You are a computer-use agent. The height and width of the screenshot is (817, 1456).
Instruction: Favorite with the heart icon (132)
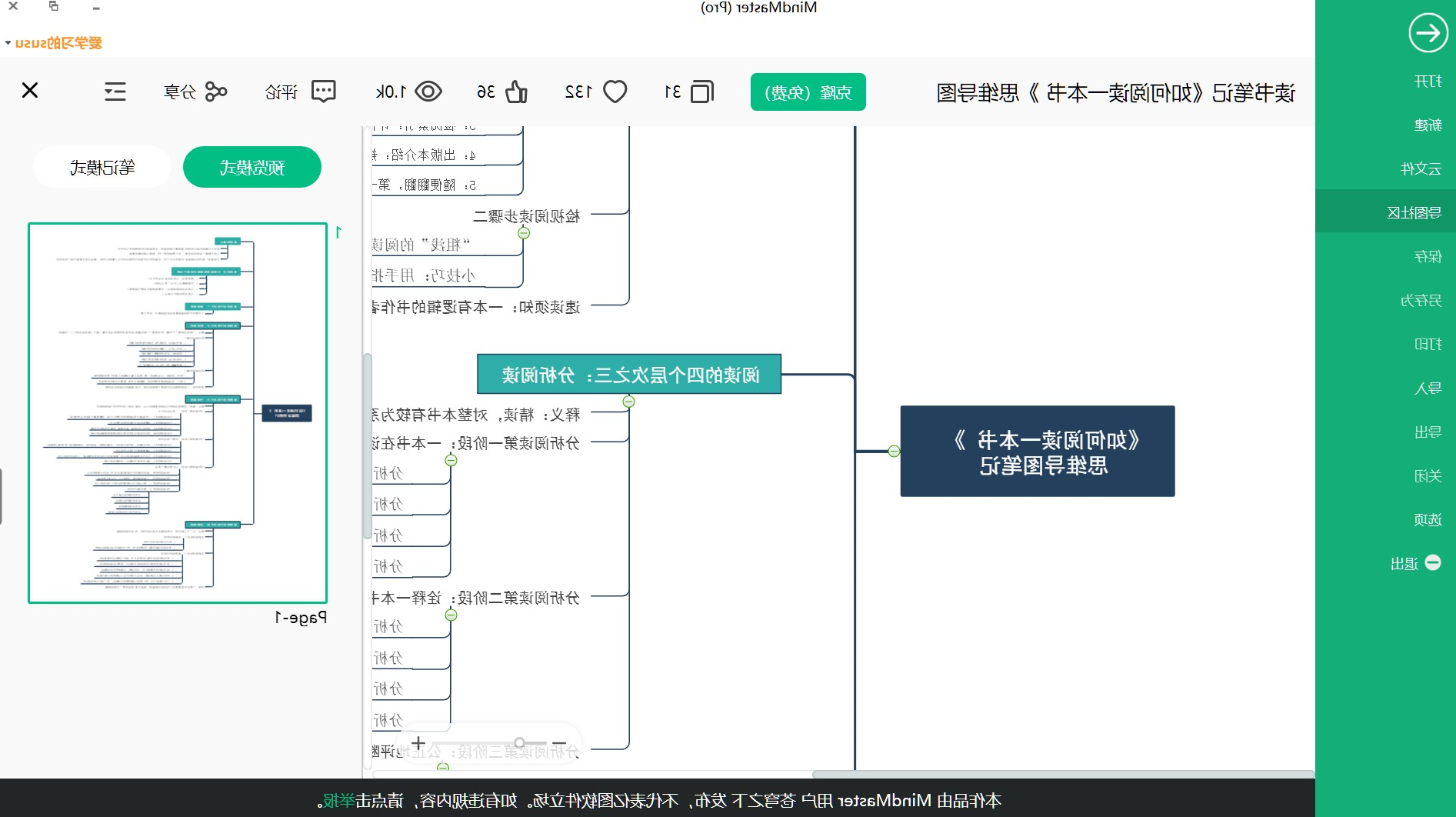pyautogui.click(x=615, y=92)
